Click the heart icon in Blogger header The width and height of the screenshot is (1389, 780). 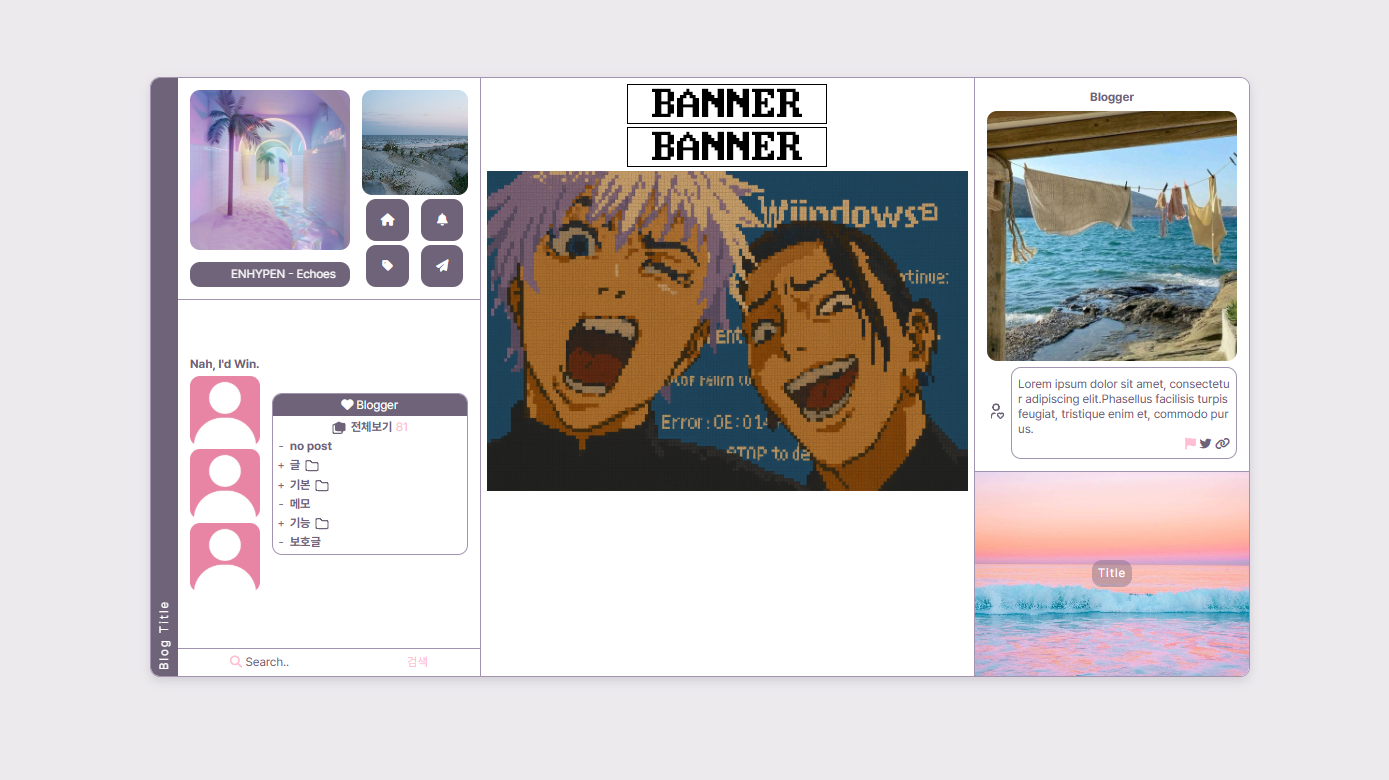point(347,405)
